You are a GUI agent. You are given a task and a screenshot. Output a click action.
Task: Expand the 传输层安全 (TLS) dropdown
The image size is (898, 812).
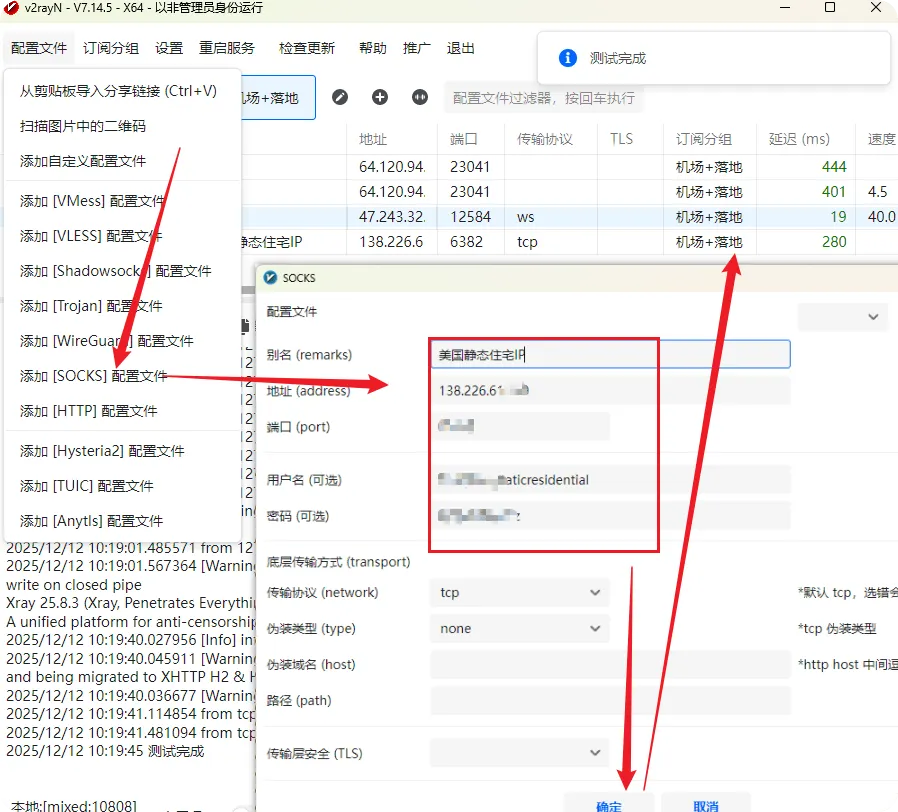[520, 752]
